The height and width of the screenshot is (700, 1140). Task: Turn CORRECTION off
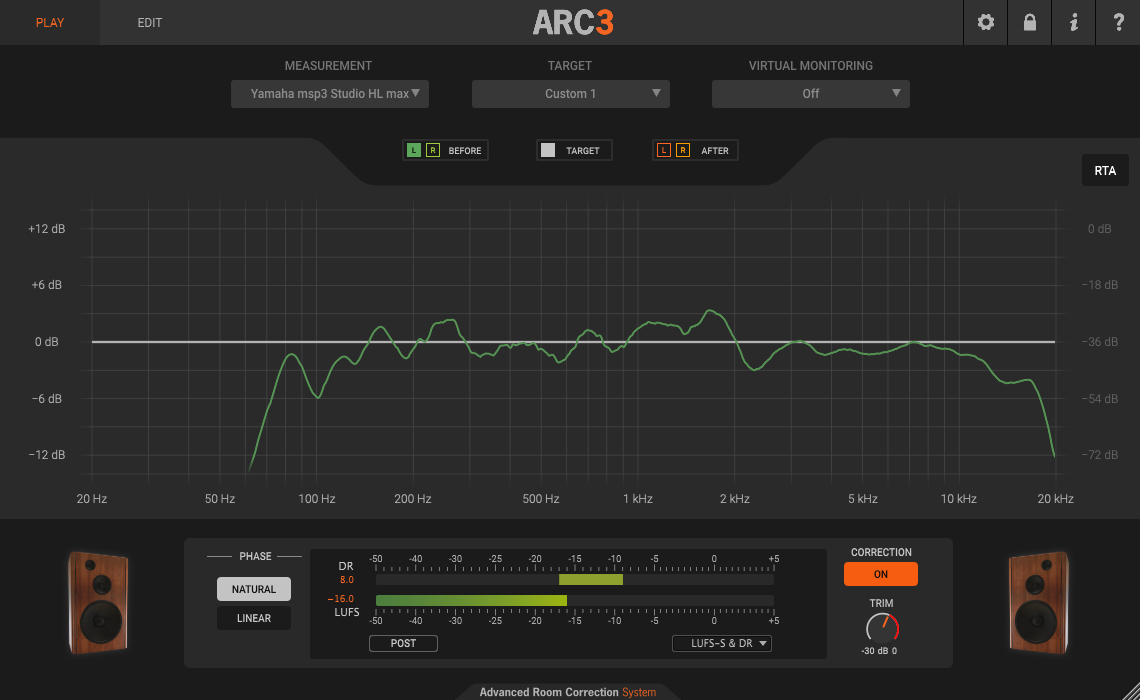pos(880,573)
